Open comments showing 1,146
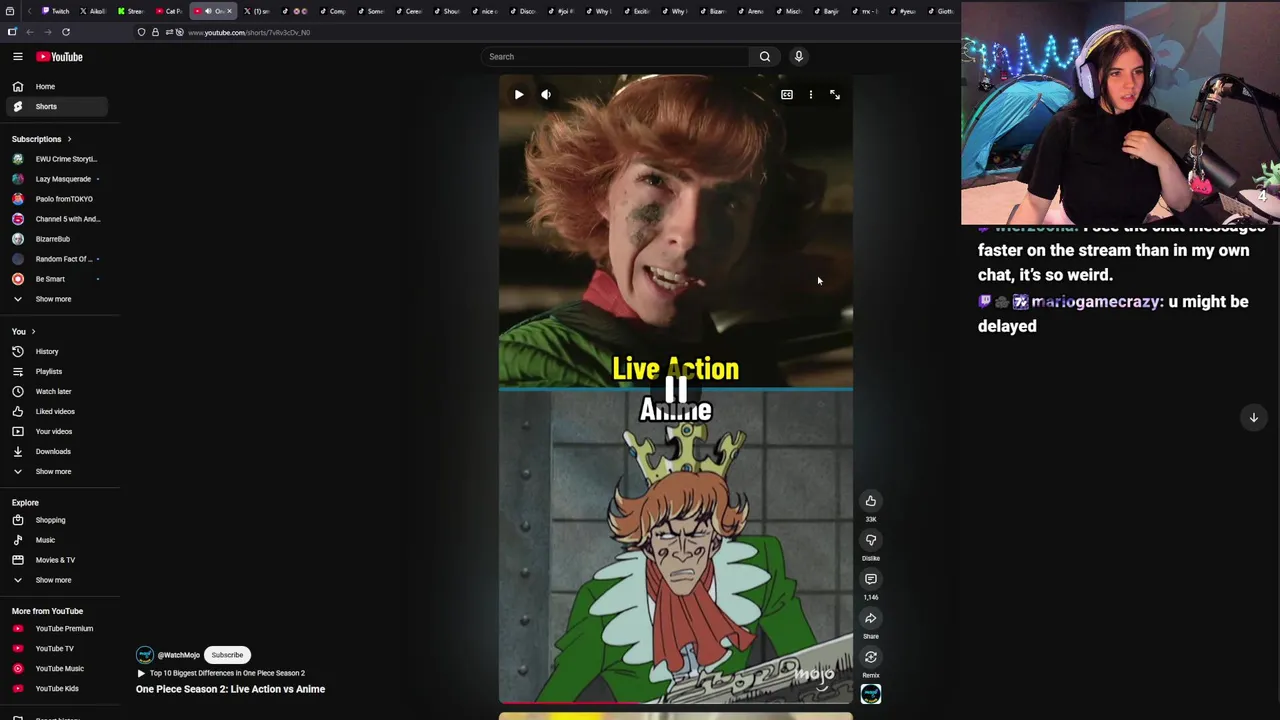Viewport: 1280px width, 720px height. [x=871, y=579]
